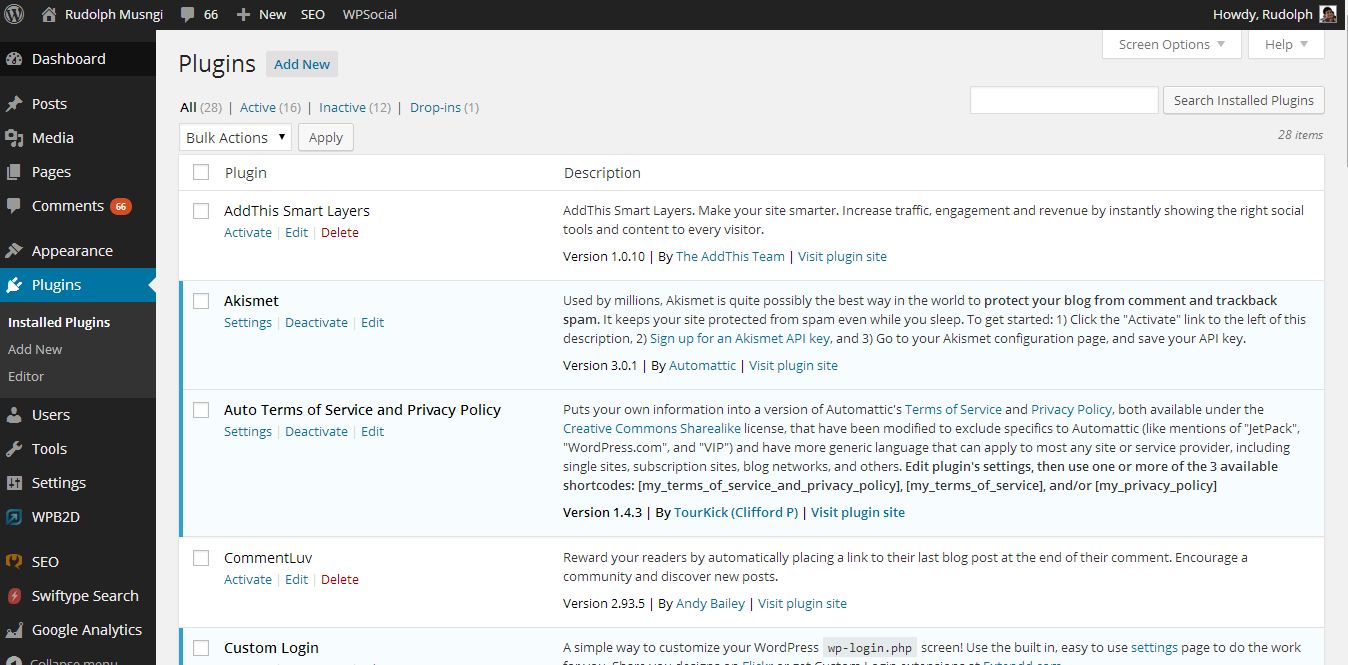The image size is (1348, 665).
Task: Click the 66 badge beside sidebar Comments
Action: coord(121,207)
